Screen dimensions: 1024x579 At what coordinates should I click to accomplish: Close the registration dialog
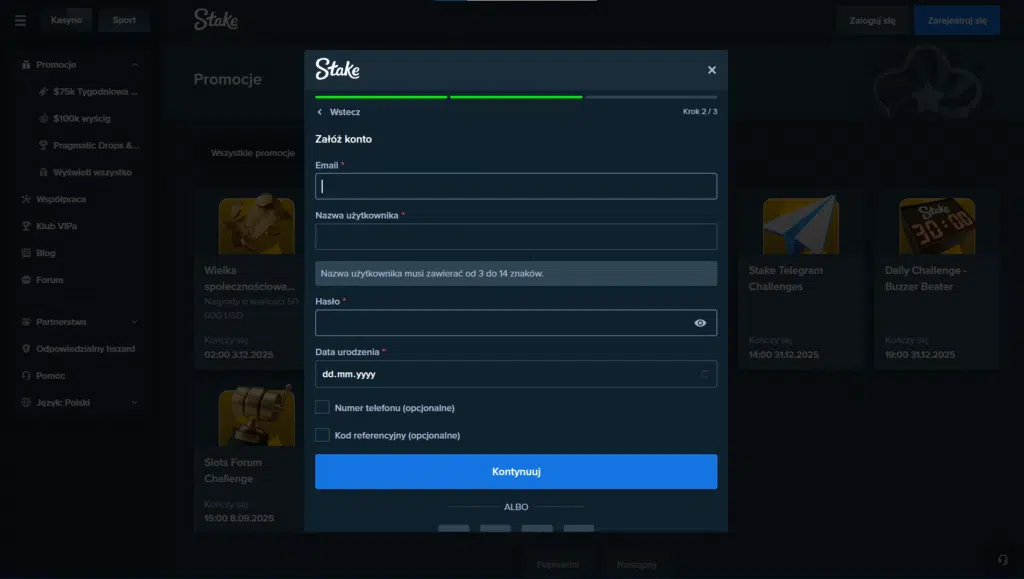coord(712,70)
